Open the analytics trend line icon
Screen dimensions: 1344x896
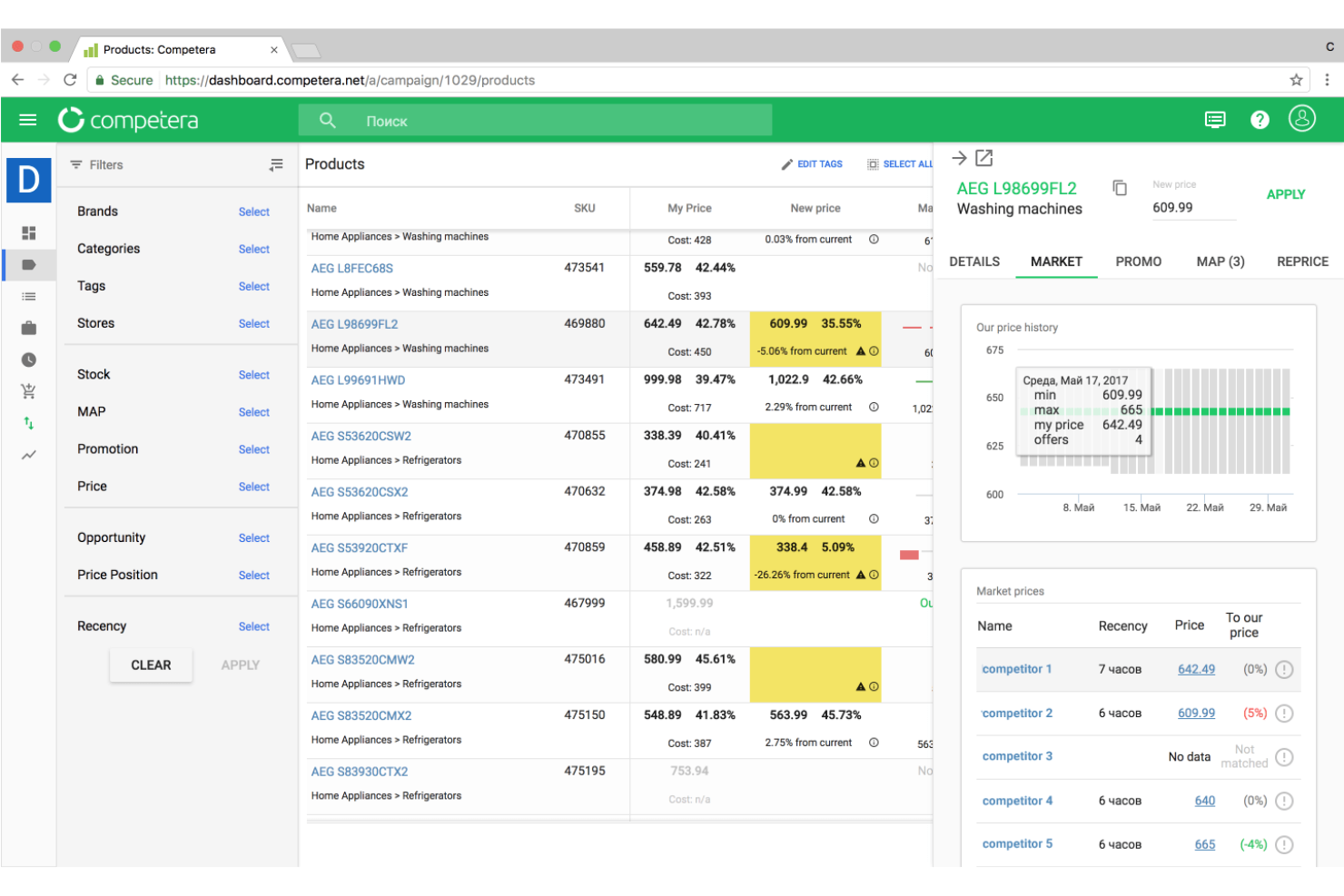coord(28,455)
